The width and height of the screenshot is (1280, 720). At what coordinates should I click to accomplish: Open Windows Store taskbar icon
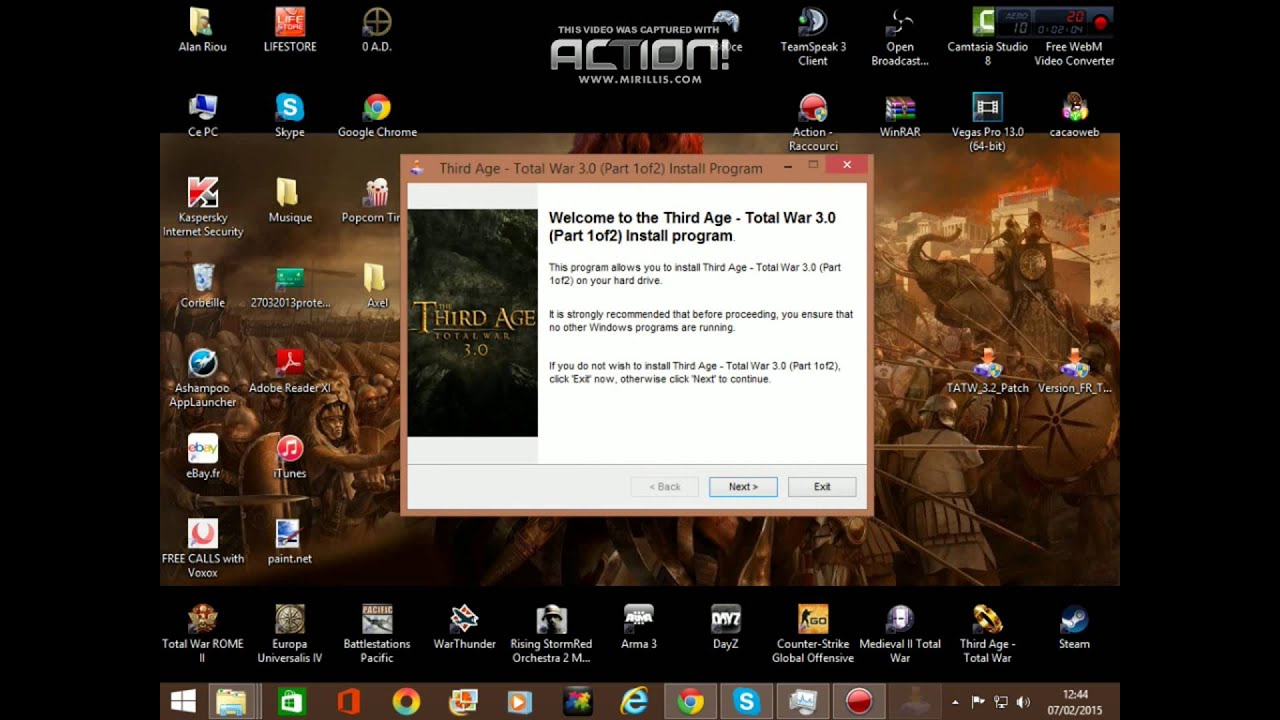coord(291,702)
